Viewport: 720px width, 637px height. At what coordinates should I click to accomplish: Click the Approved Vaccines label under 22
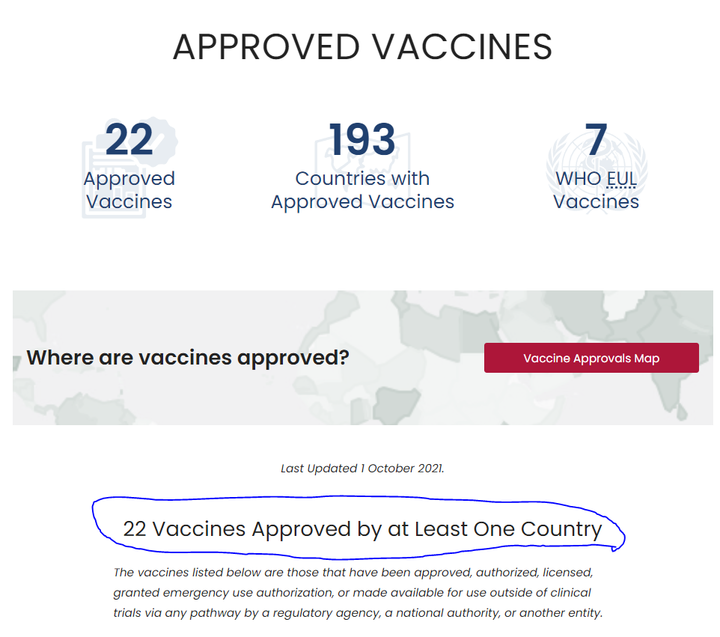click(x=129, y=190)
